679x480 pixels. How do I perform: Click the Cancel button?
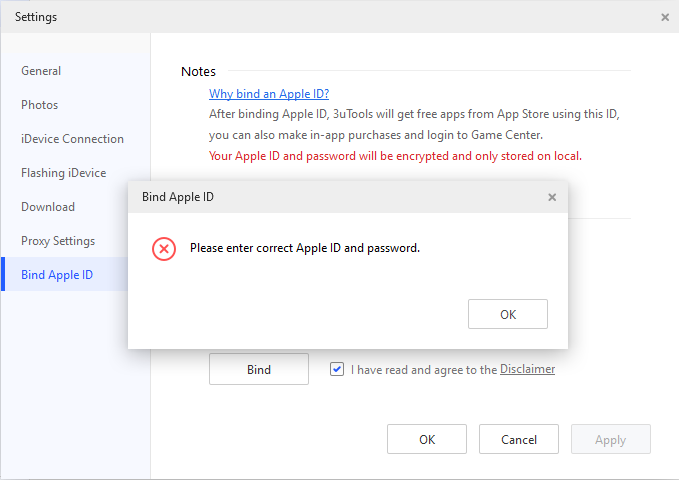pyautogui.click(x=519, y=439)
